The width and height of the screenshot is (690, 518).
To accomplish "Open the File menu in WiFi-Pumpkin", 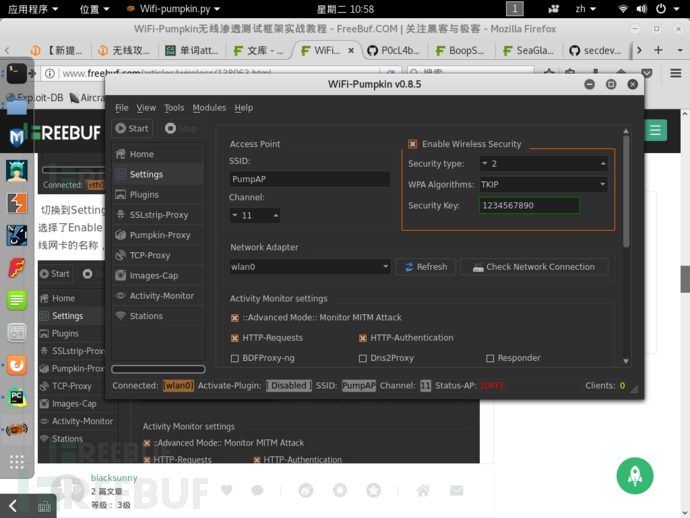I will point(121,108).
